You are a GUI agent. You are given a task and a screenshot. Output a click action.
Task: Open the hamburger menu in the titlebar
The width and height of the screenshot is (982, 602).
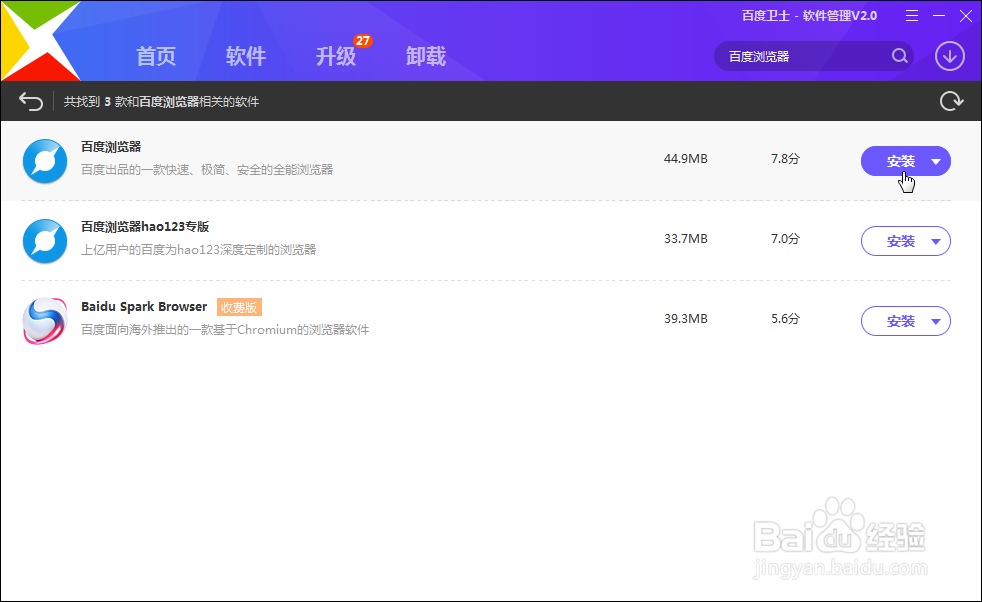(x=911, y=16)
